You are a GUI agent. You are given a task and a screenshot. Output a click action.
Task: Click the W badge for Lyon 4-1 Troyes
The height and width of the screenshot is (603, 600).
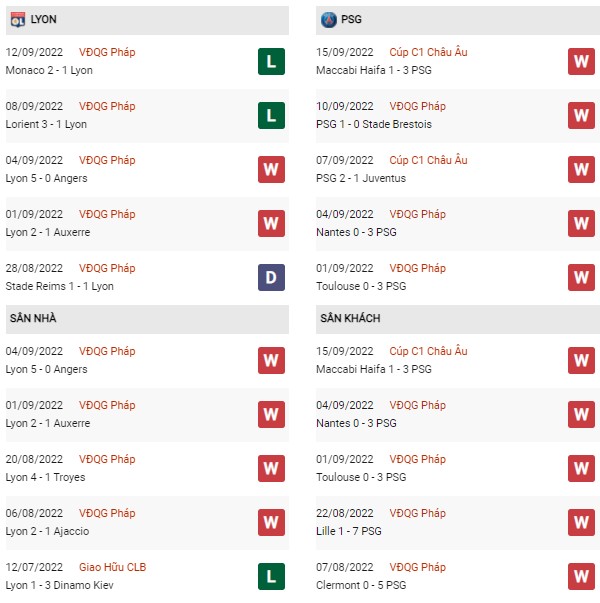(271, 468)
